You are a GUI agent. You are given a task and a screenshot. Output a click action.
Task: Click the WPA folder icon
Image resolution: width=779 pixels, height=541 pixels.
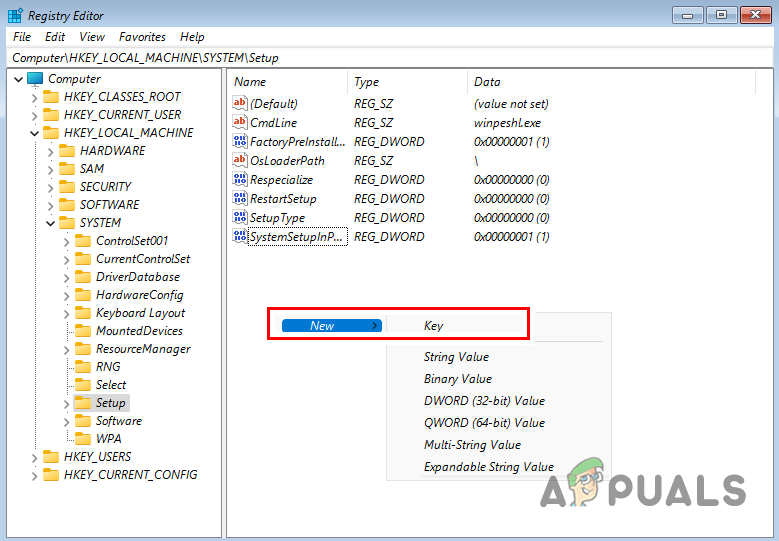(x=83, y=439)
